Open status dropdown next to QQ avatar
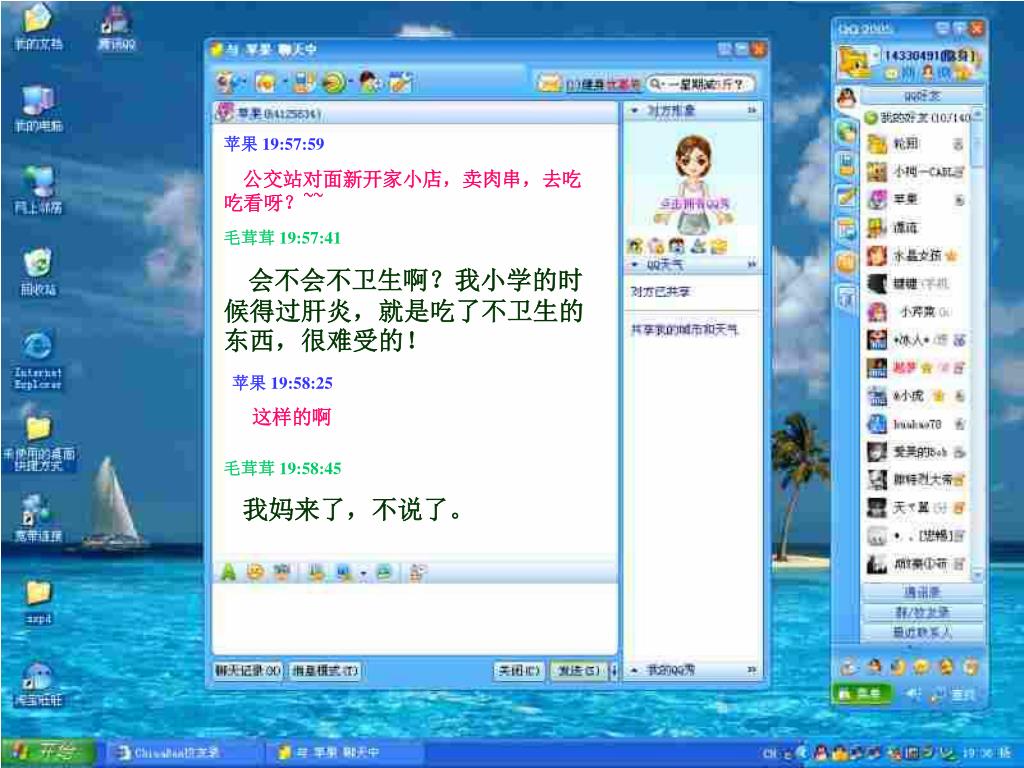 [874, 56]
